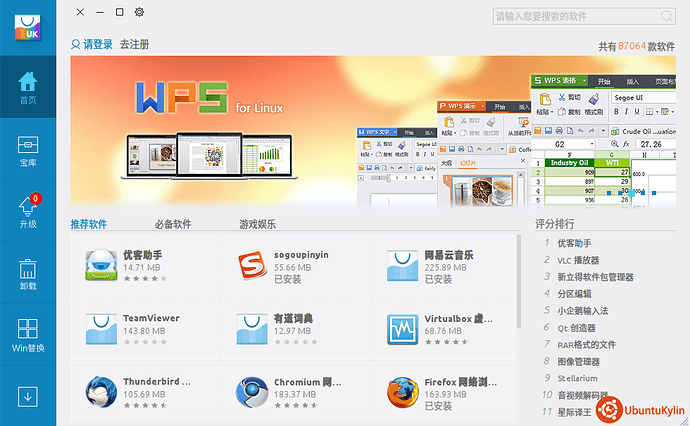Open the 卸载 uninstall section
Screen dimensions: 690x426
point(28,274)
